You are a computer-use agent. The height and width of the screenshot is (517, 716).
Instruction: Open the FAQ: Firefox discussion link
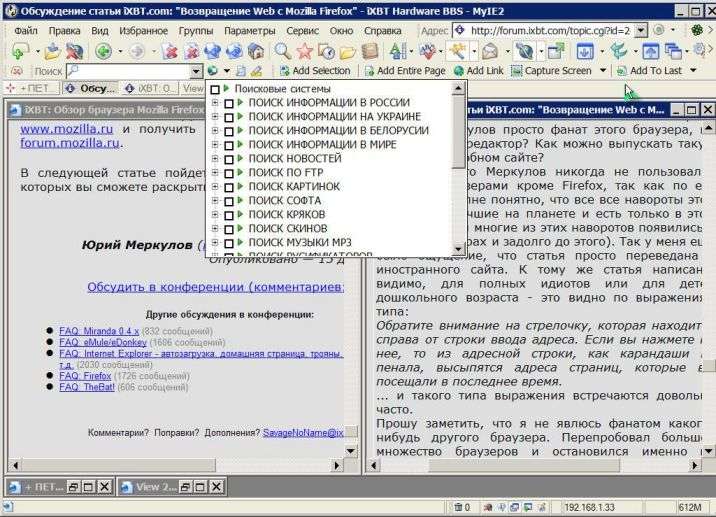[85, 375]
